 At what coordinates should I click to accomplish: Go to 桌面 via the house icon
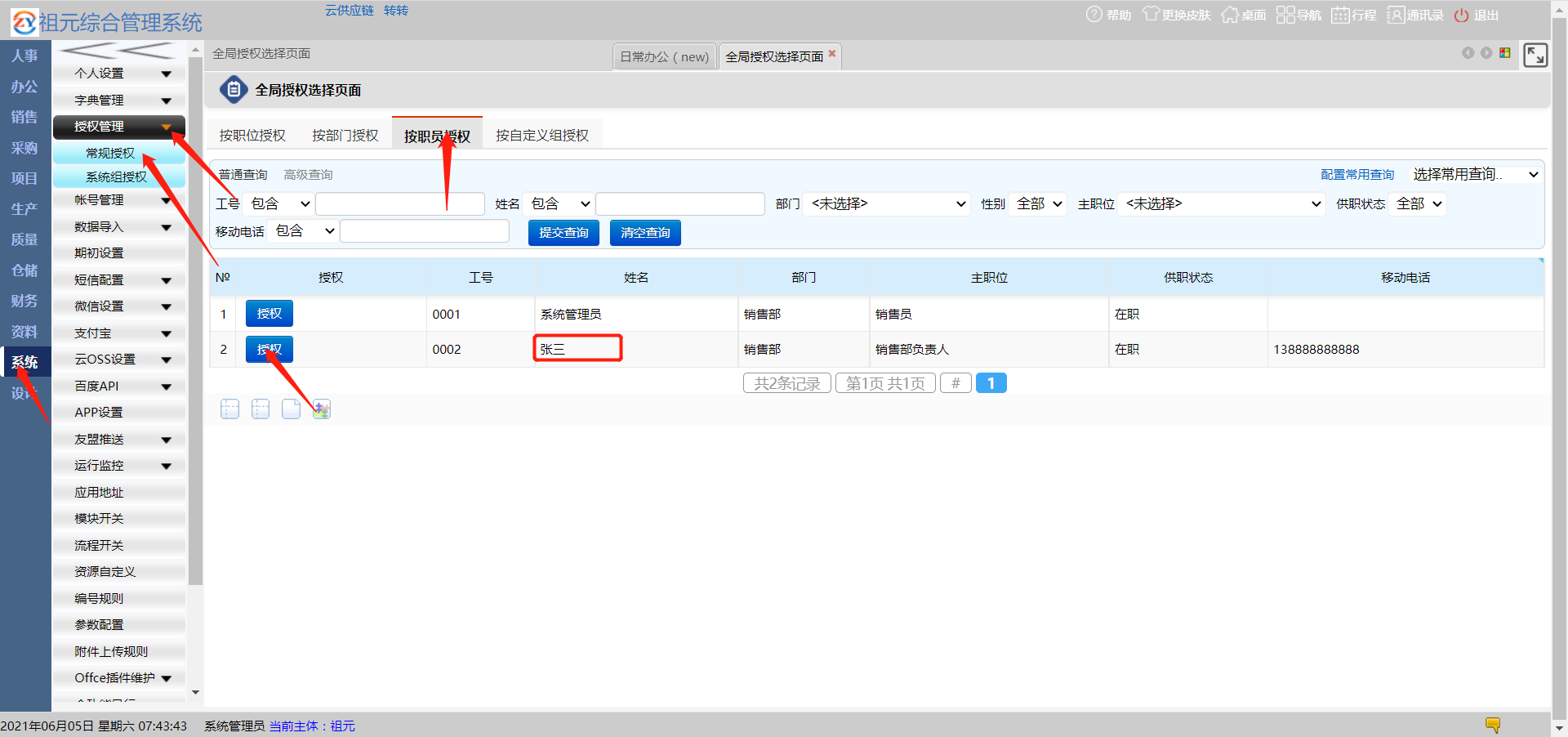tap(1229, 15)
